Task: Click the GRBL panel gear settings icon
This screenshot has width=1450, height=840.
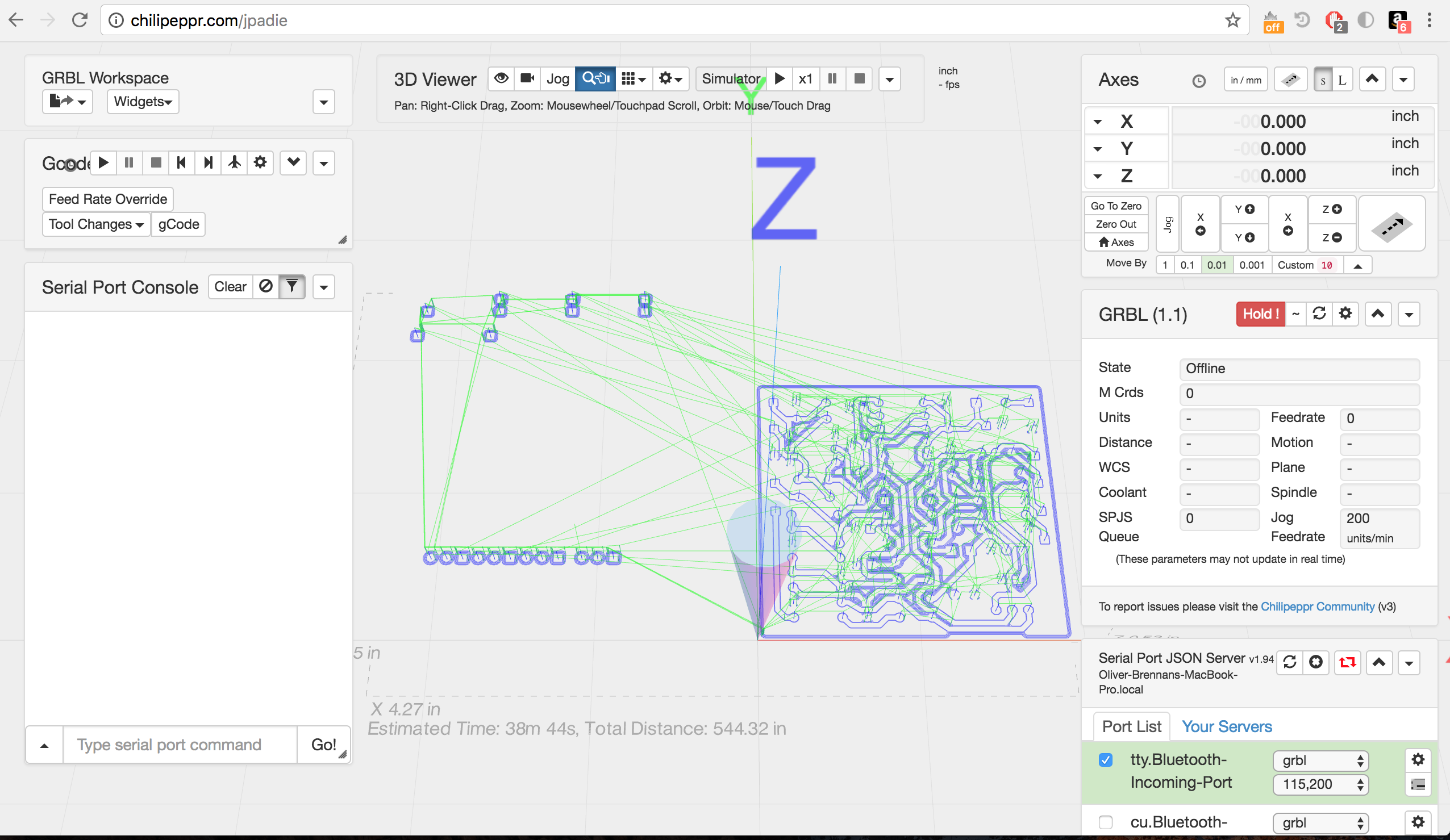Action: [1345, 314]
